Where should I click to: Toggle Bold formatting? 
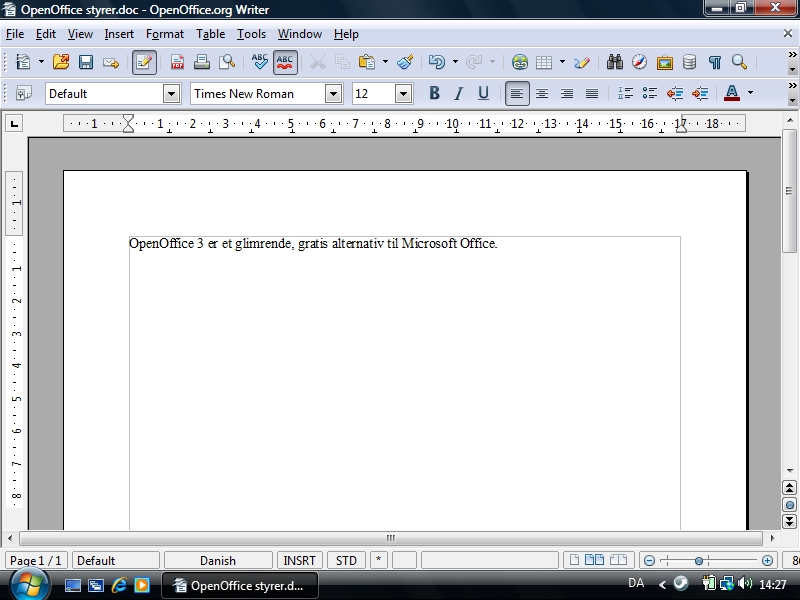tap(434, 93)
